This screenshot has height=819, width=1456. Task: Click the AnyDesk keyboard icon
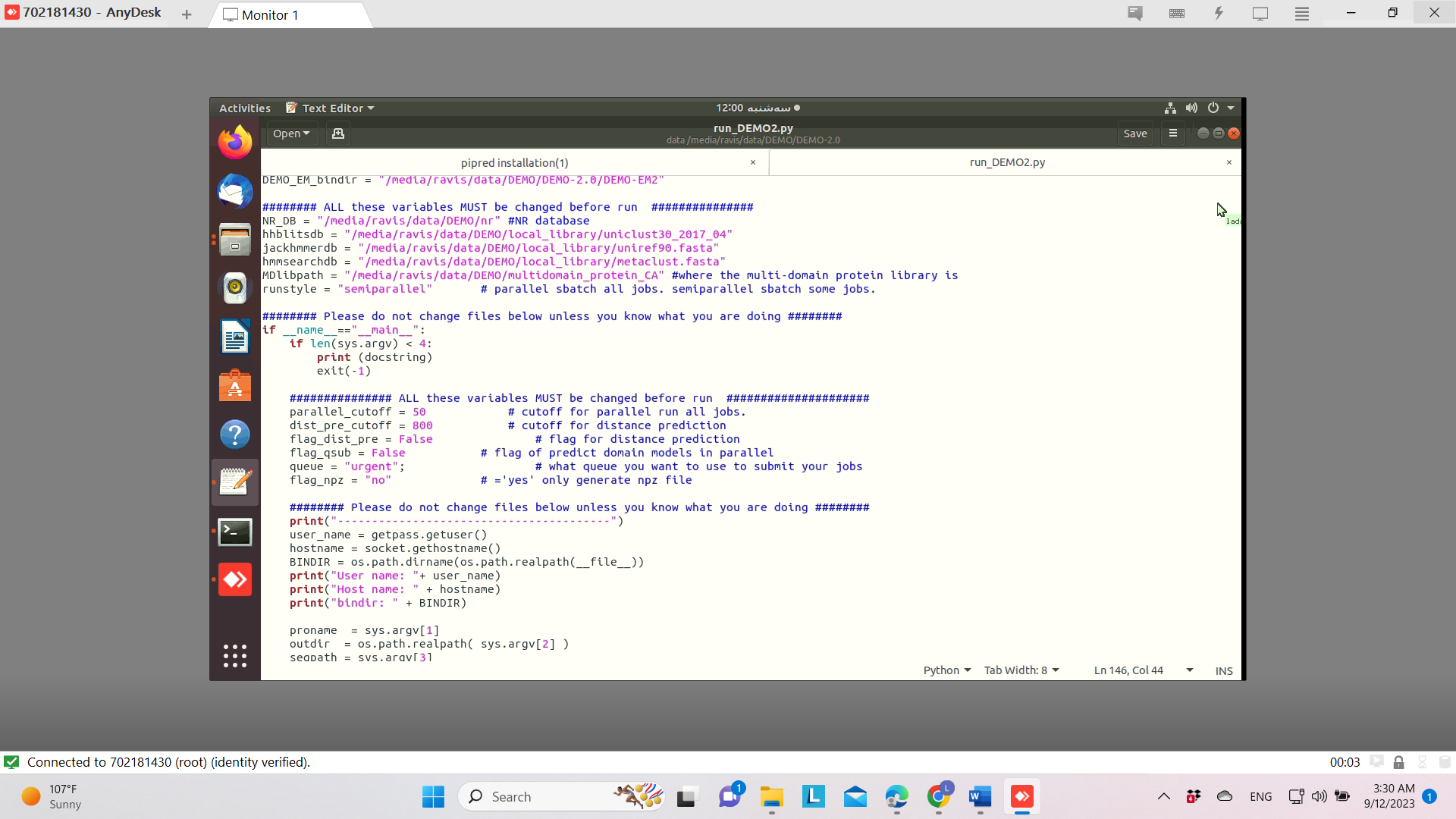[x=1177, y=13]
